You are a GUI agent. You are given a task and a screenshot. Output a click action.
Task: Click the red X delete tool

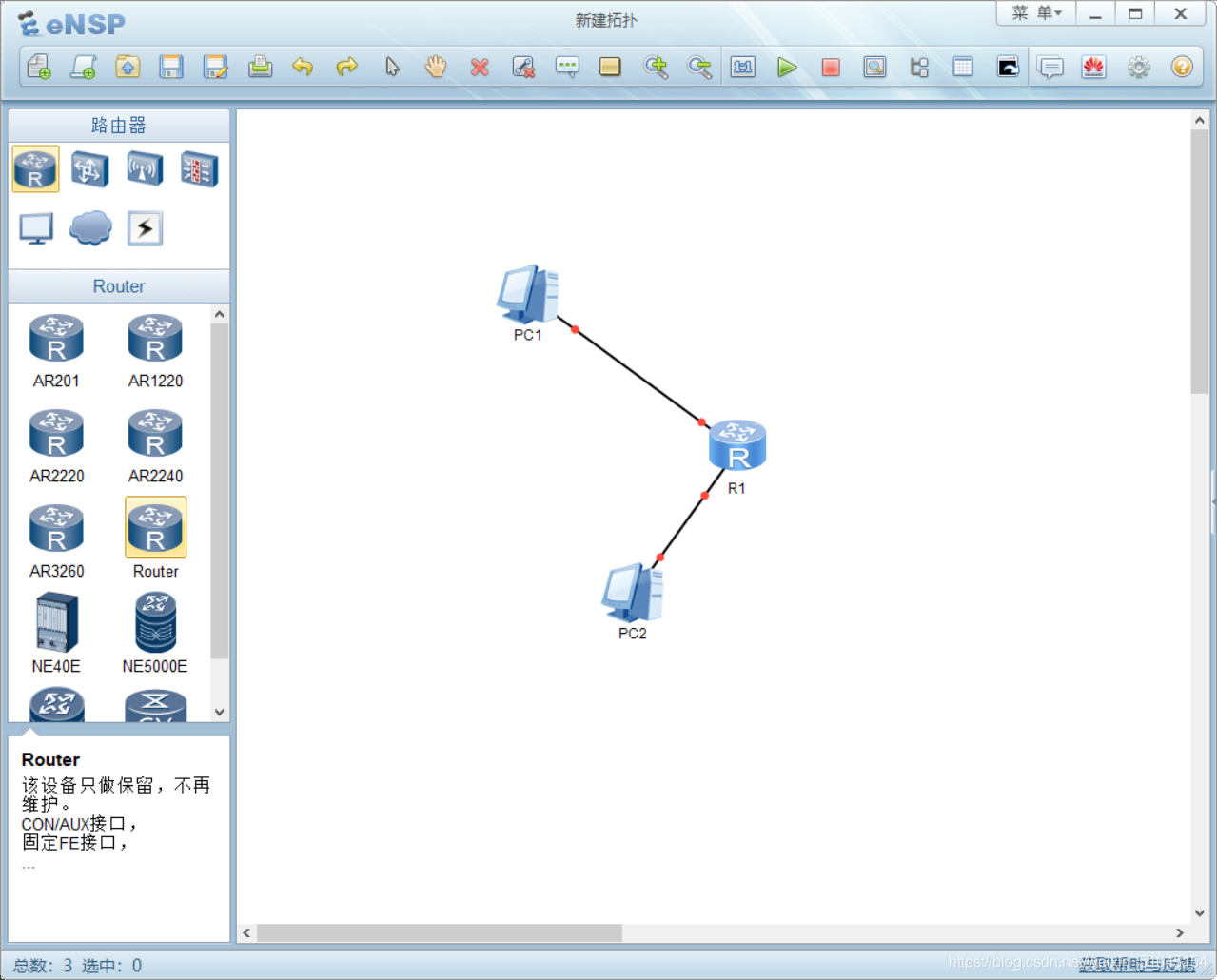pos(480,67)
